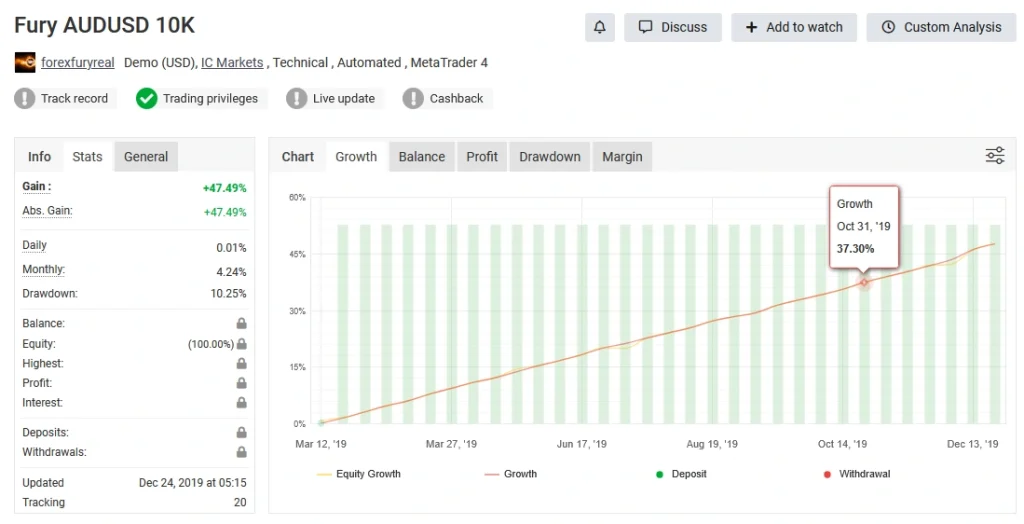Open the forexfuryreal profile link
The image size is (1024, 524).
tap(78, 63)
